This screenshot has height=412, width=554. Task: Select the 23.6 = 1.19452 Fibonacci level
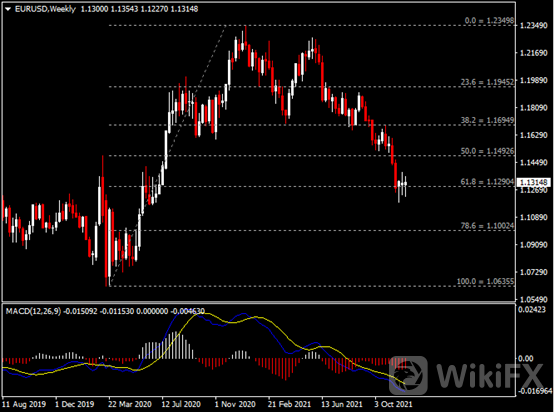(487, 82)
